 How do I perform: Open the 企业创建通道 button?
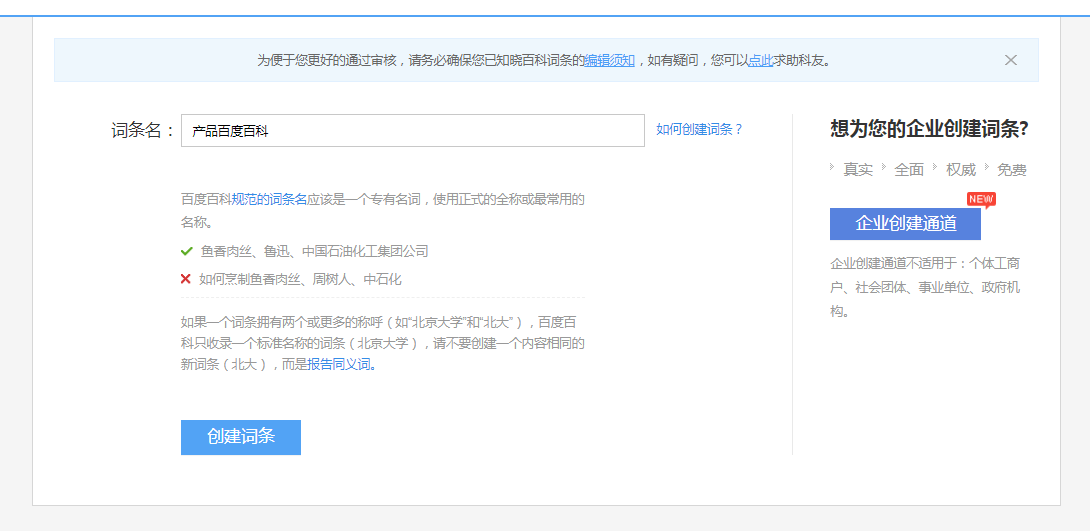(905, 224)
